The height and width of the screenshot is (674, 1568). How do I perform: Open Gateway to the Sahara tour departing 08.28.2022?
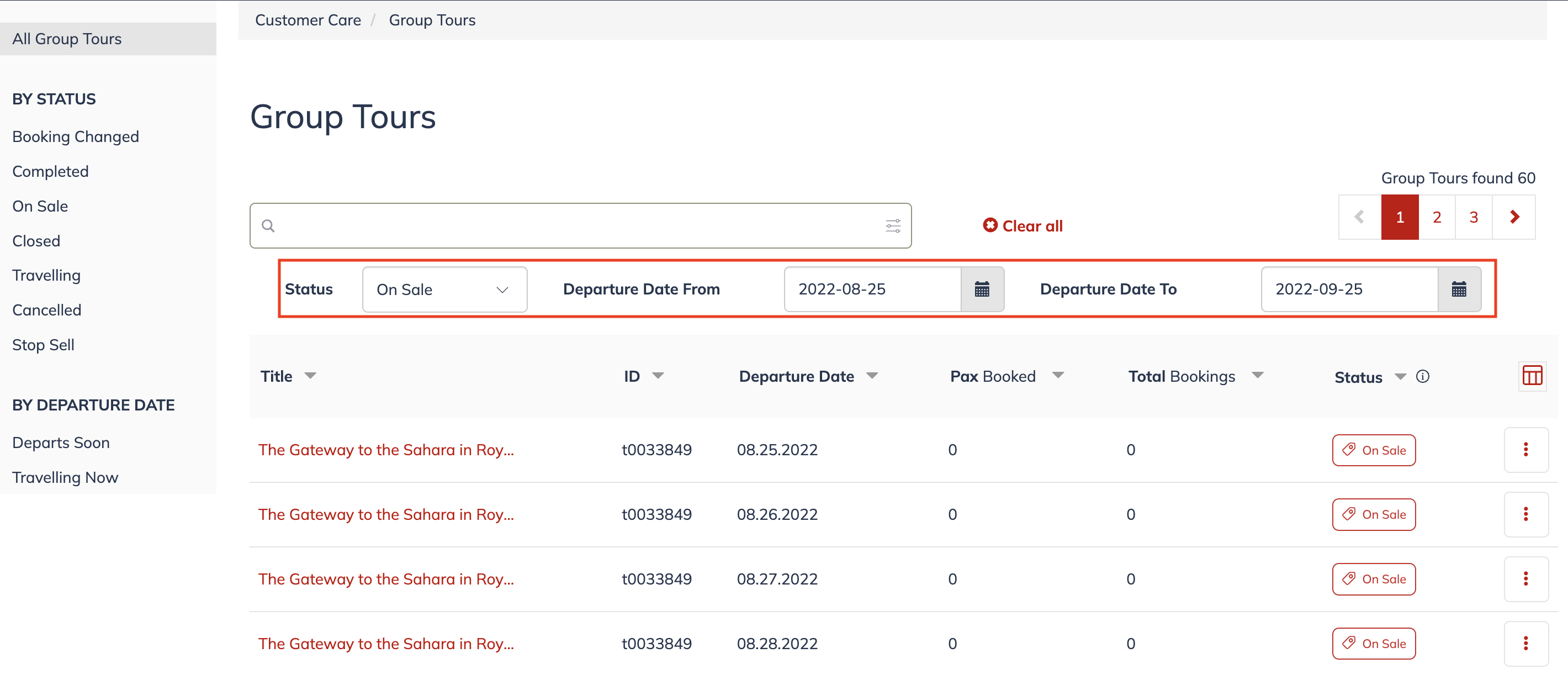386,644
